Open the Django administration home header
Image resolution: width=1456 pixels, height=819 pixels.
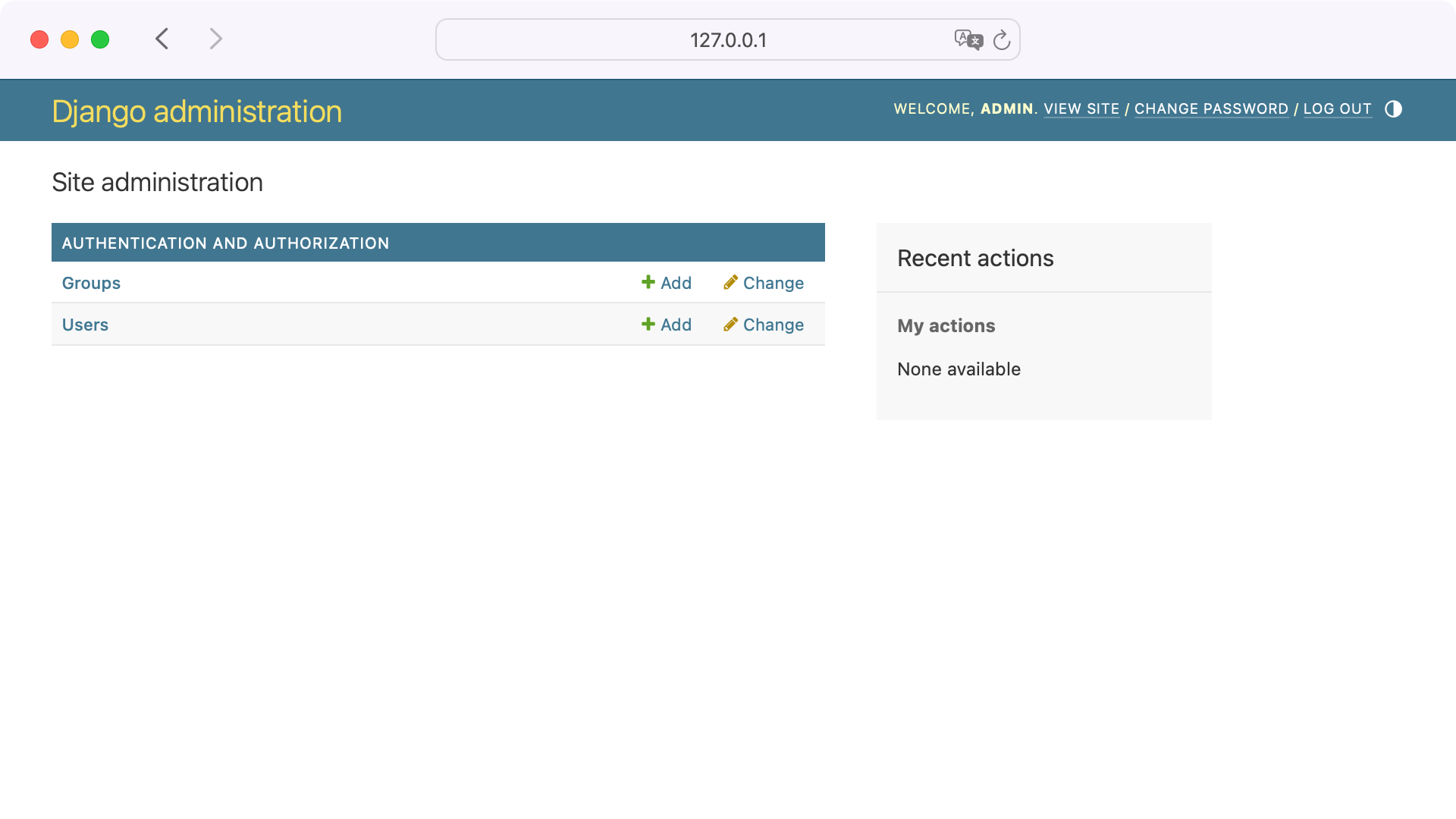(196, 111)
